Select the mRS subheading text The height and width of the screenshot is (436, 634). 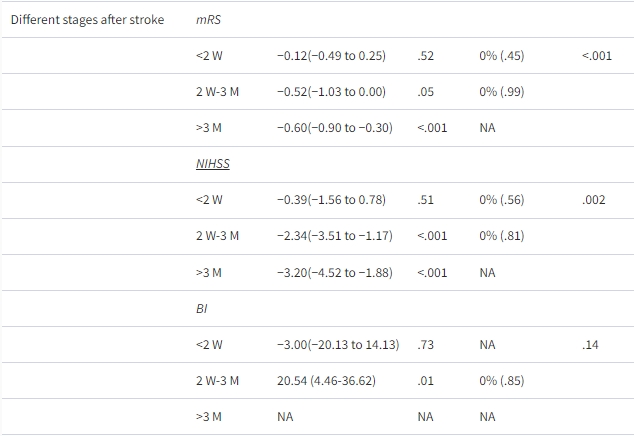[207, 20]
